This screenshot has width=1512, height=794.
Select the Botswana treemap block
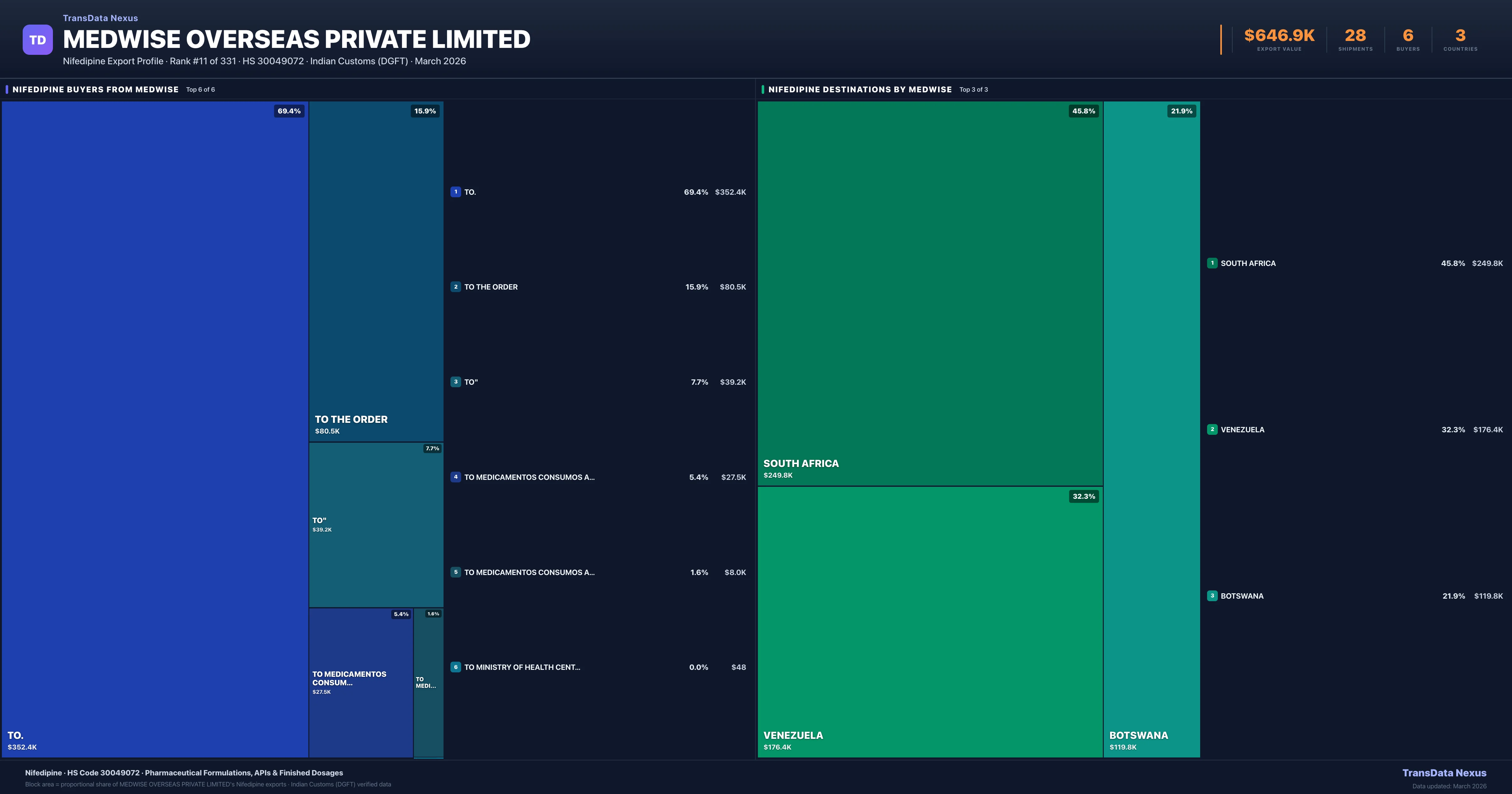click(x=1152, y=429)
